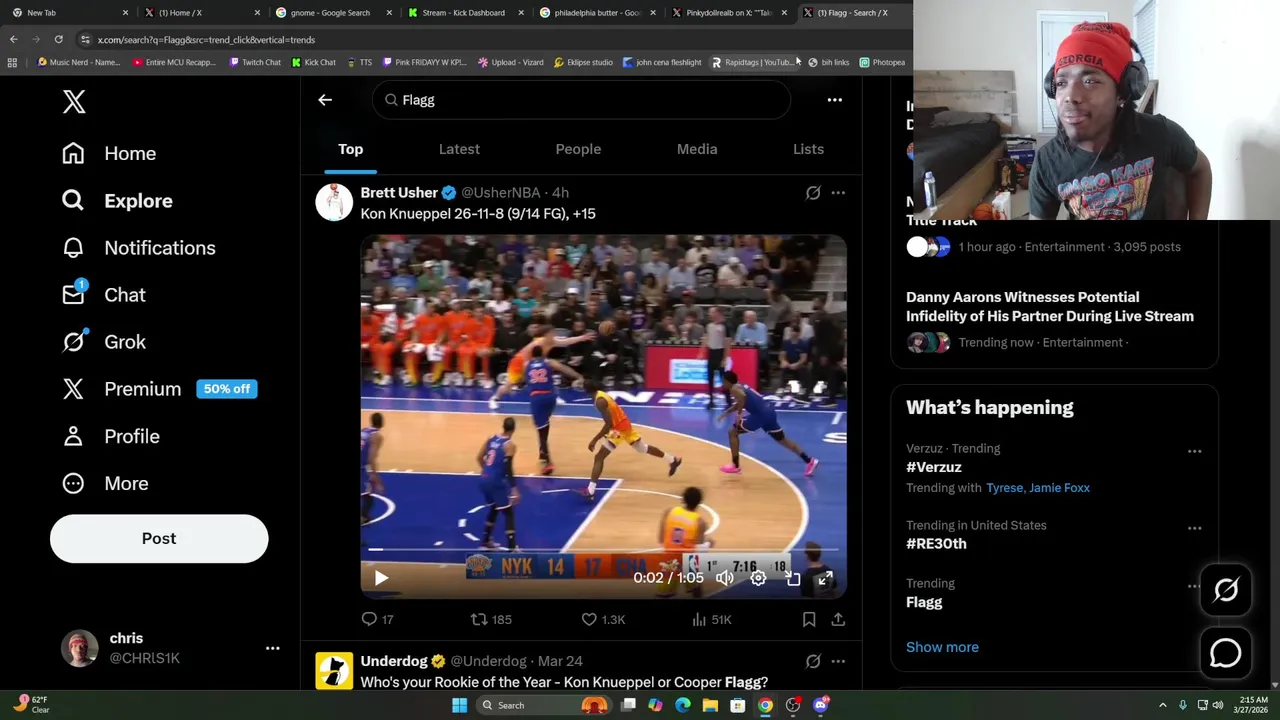Open Grok actions on Brett Usher post
The width and height of the screenshot is (1280, 720).
click(813, 193)
